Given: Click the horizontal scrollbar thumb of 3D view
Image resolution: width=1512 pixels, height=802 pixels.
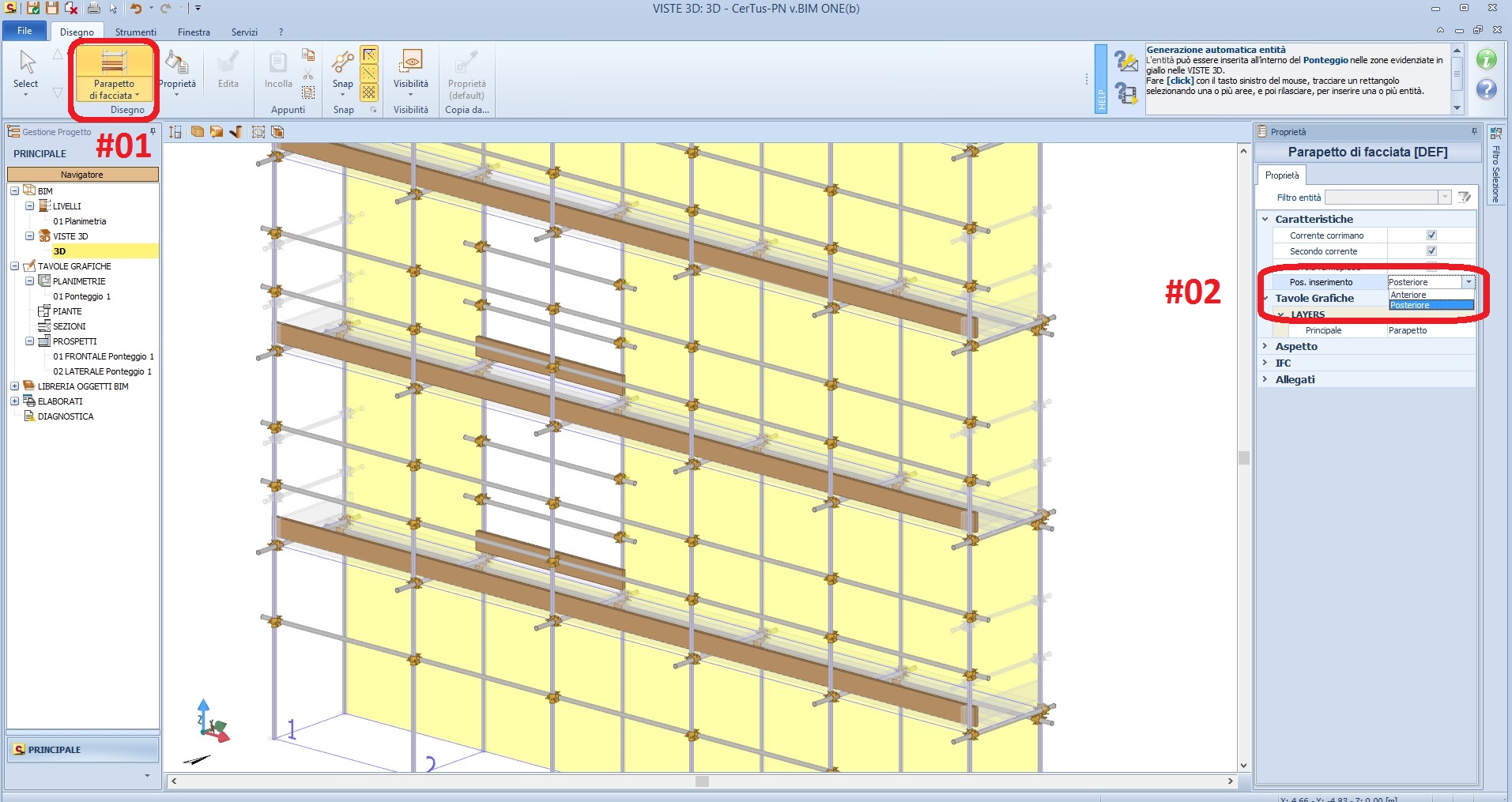Looking at the screenshot, I should [x=702, y=781].
